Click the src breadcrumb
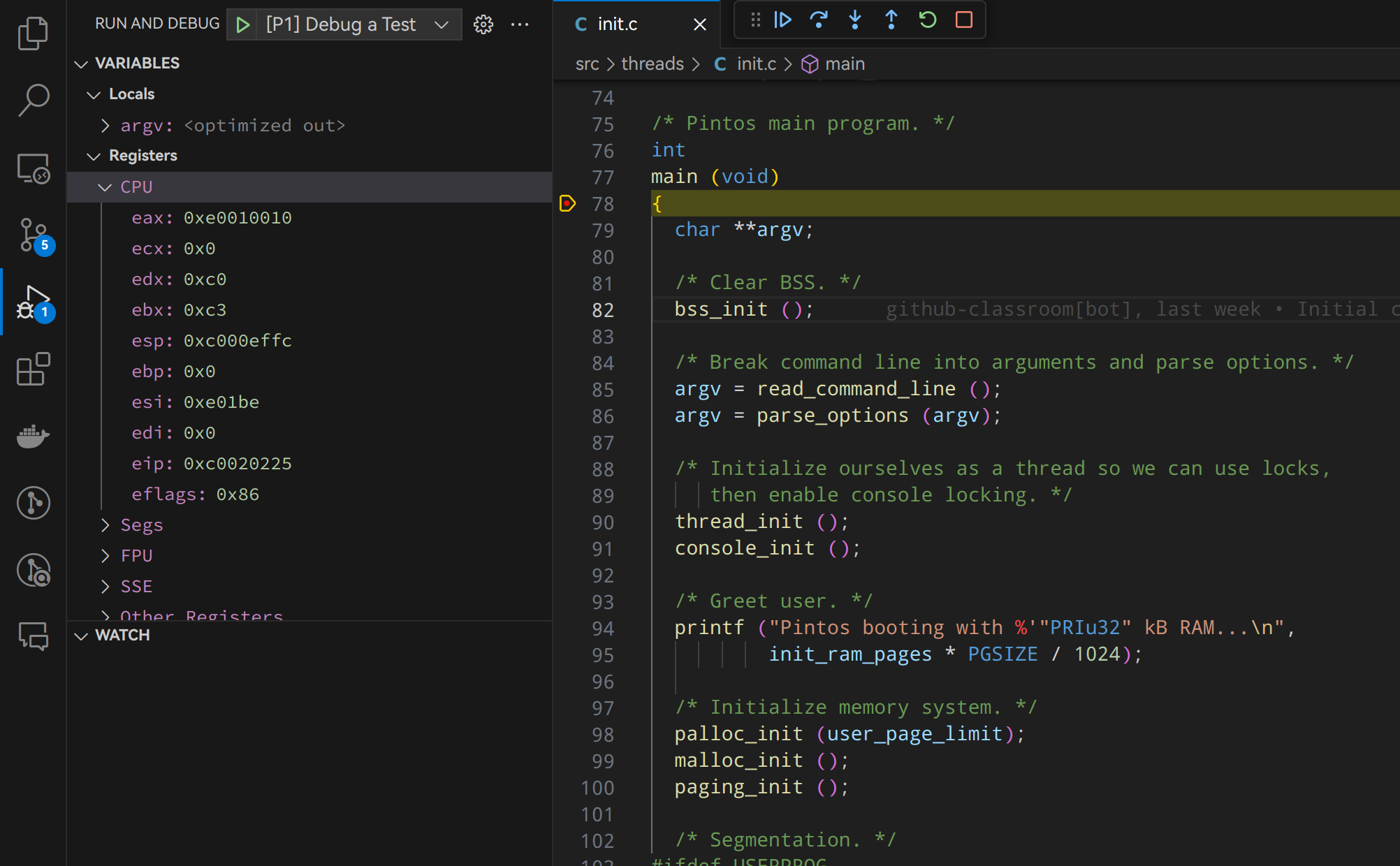Viewport: 1400px width, 866px height. tap(587, 64)
